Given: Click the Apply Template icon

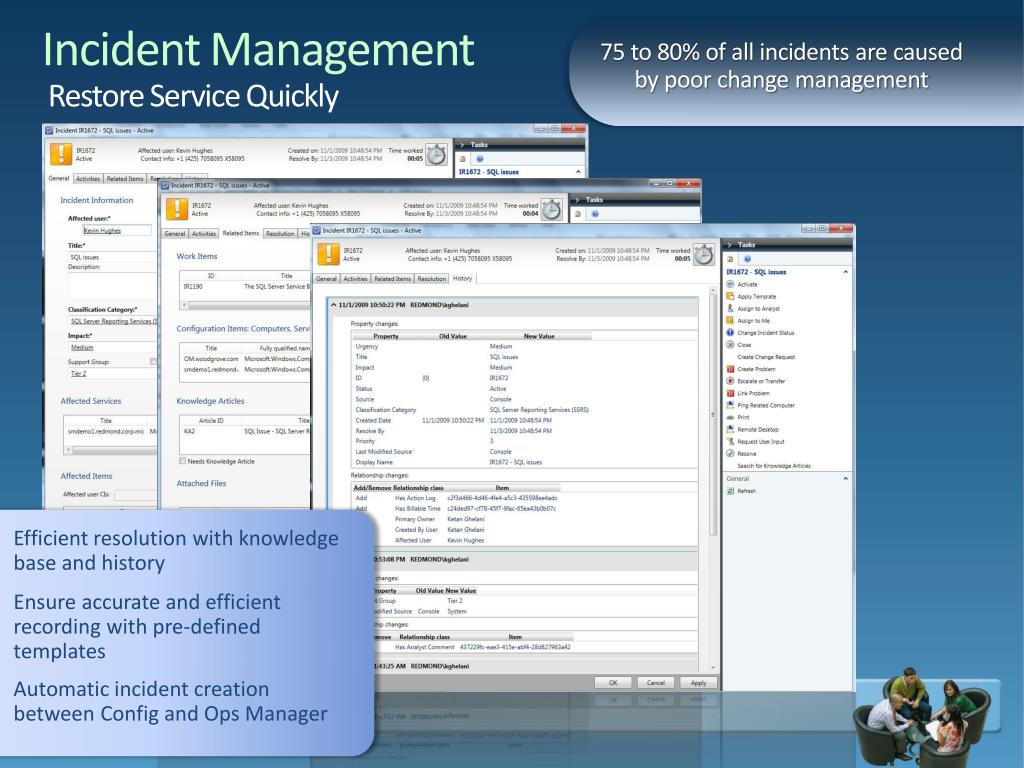Looking at the screenshot, I should tap(730, 296).
